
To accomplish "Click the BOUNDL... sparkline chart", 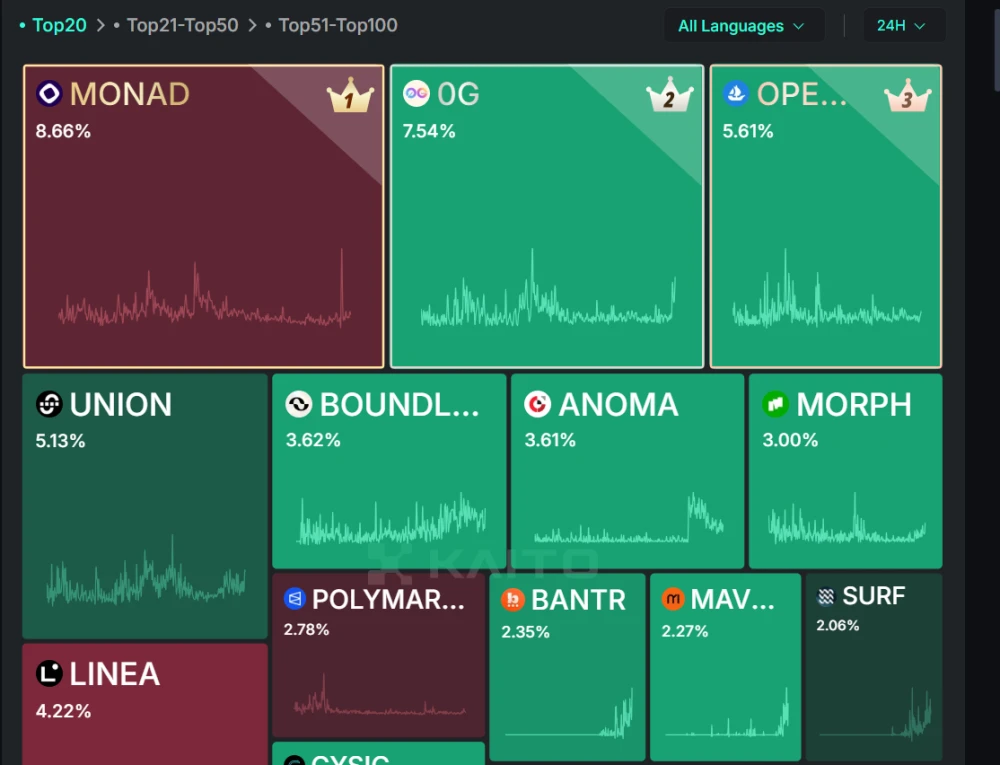I will [x=392, y=518].
